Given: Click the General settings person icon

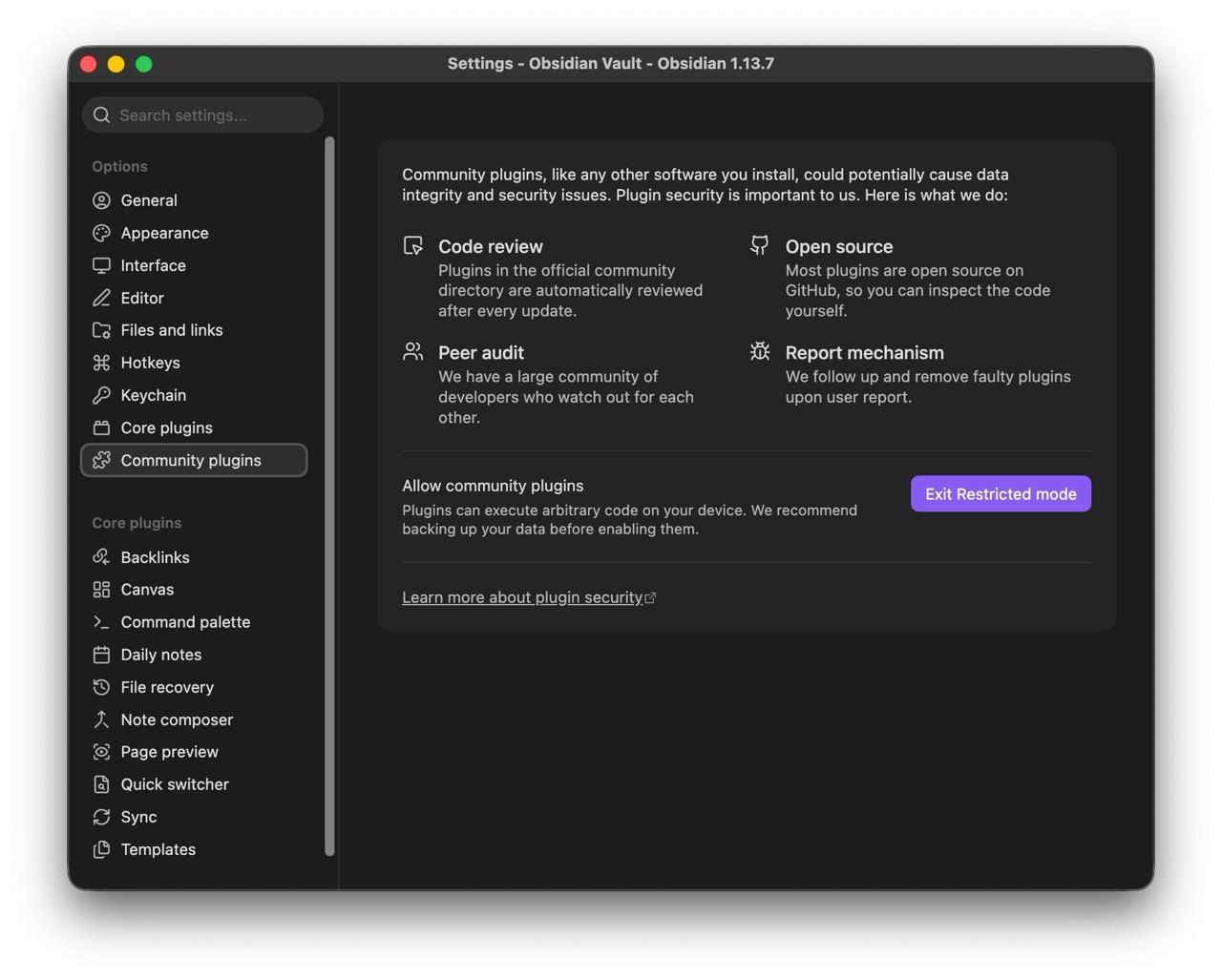Looking at the screenshot, I should [101, 200].
